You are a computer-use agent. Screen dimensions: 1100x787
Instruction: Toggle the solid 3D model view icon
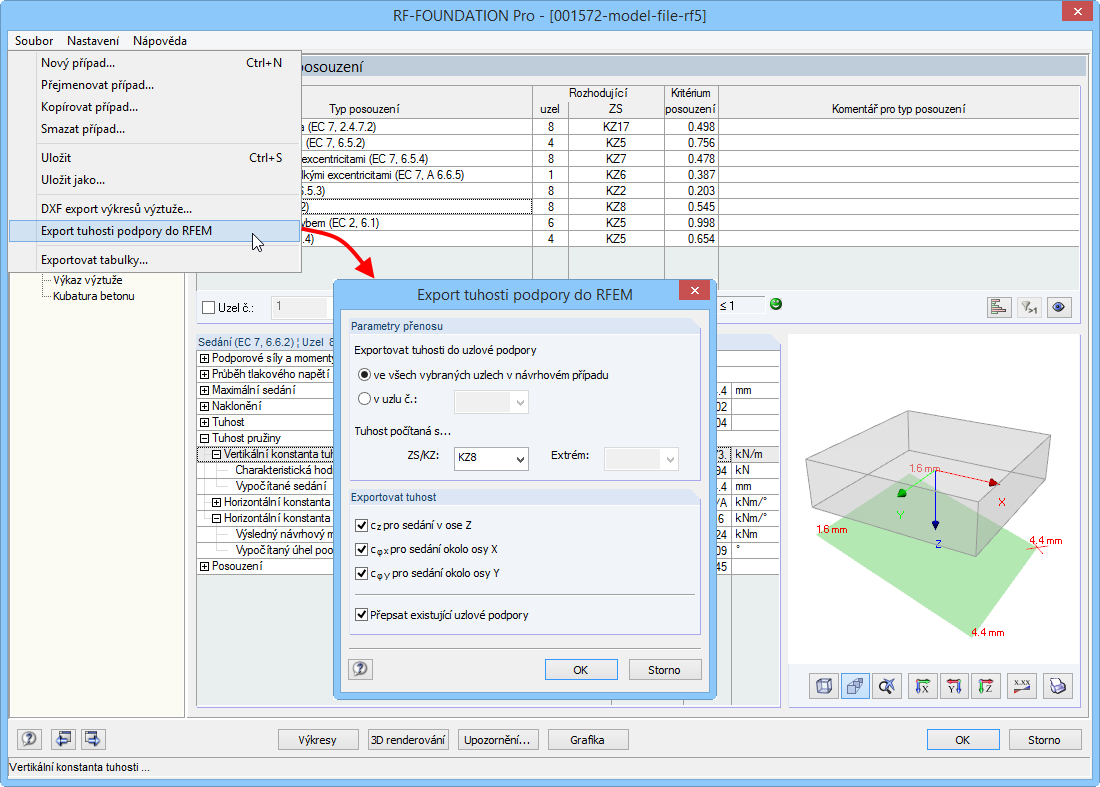855,686
